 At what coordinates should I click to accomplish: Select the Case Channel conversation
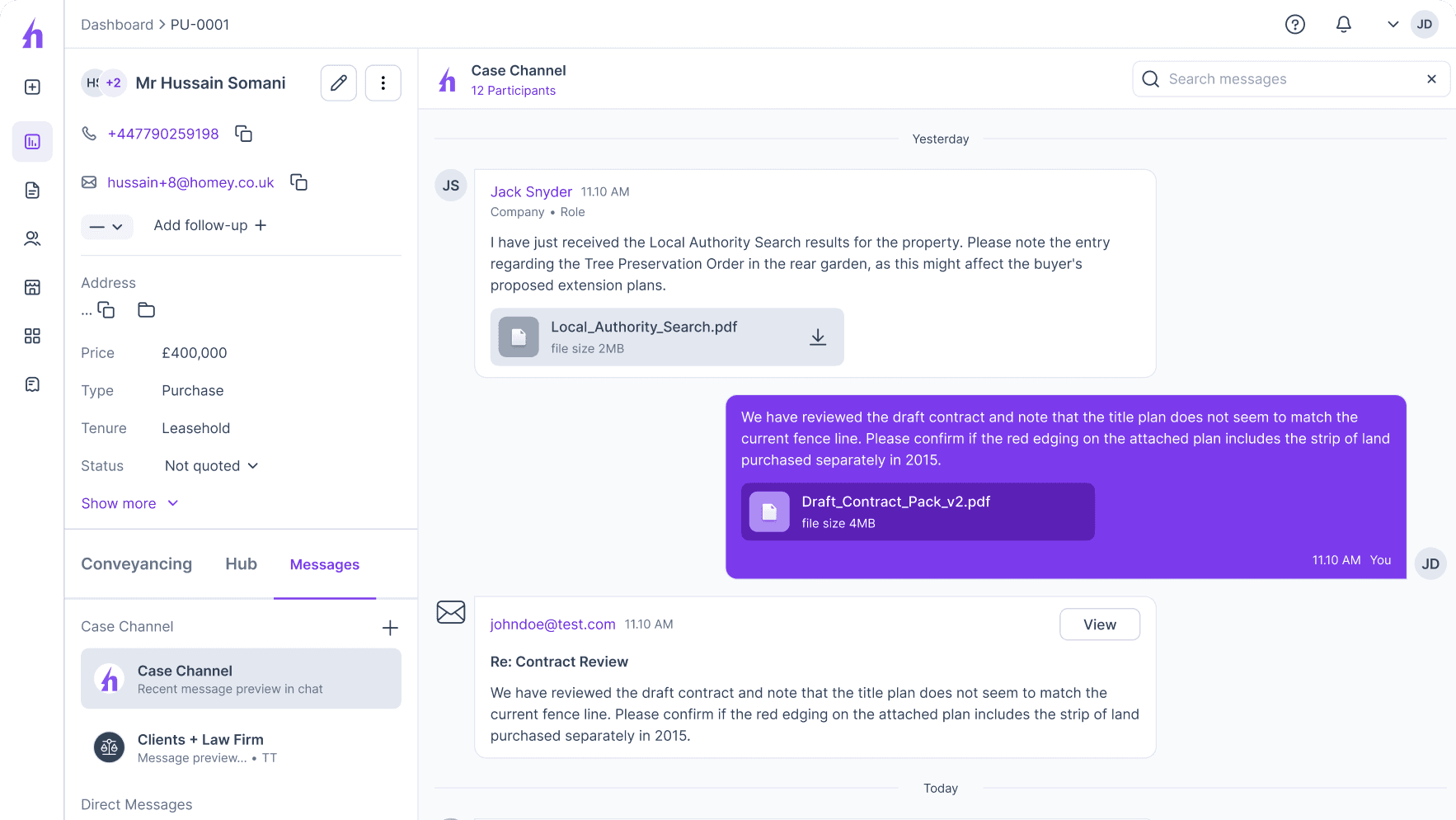(x=241, y=679)
